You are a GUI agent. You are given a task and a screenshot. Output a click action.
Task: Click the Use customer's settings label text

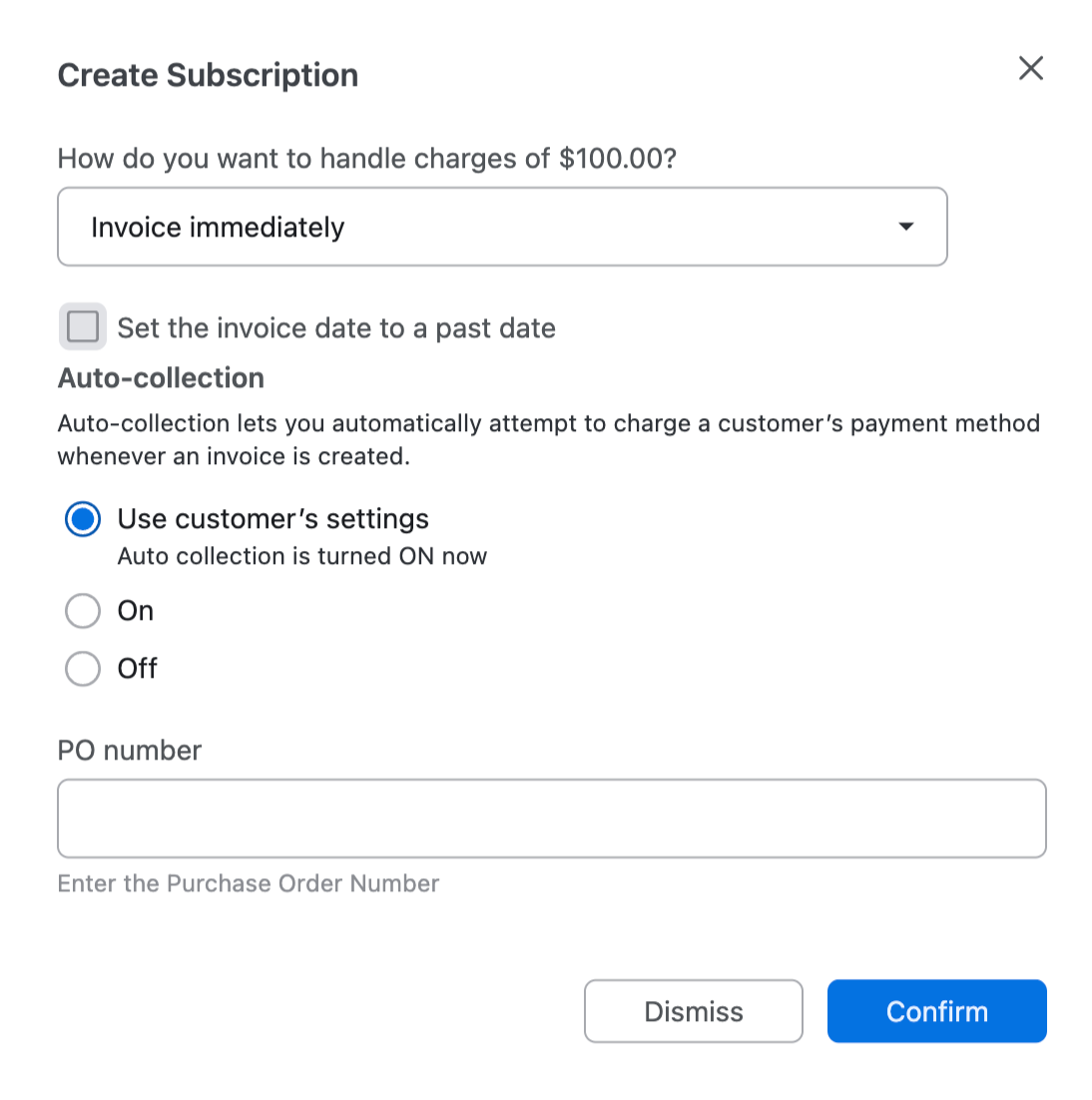coord(273,519)
